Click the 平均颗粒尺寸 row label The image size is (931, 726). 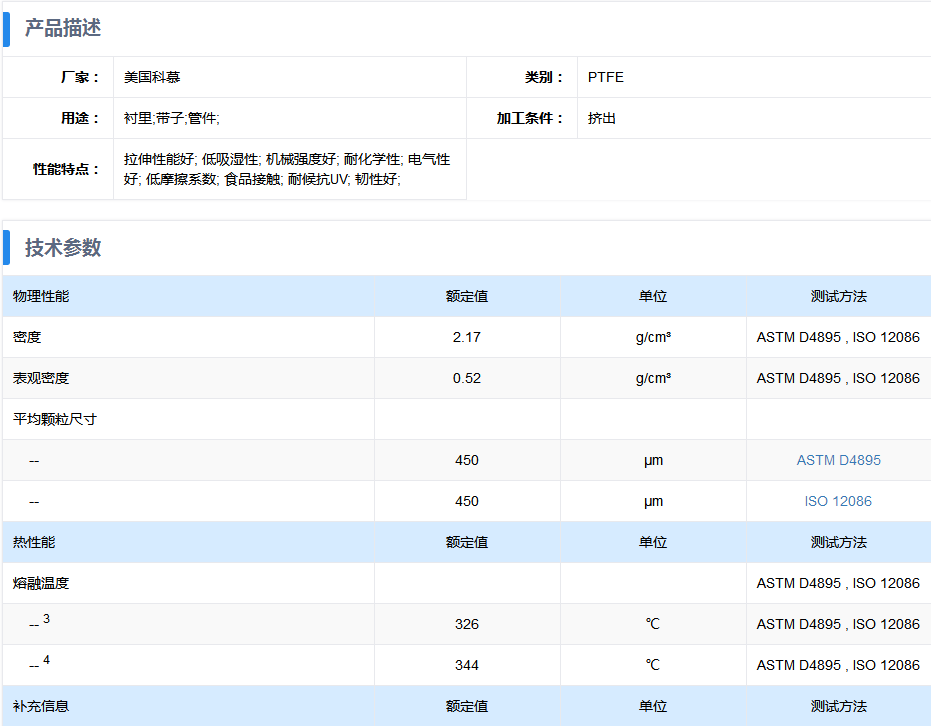[x=55, y=419]
